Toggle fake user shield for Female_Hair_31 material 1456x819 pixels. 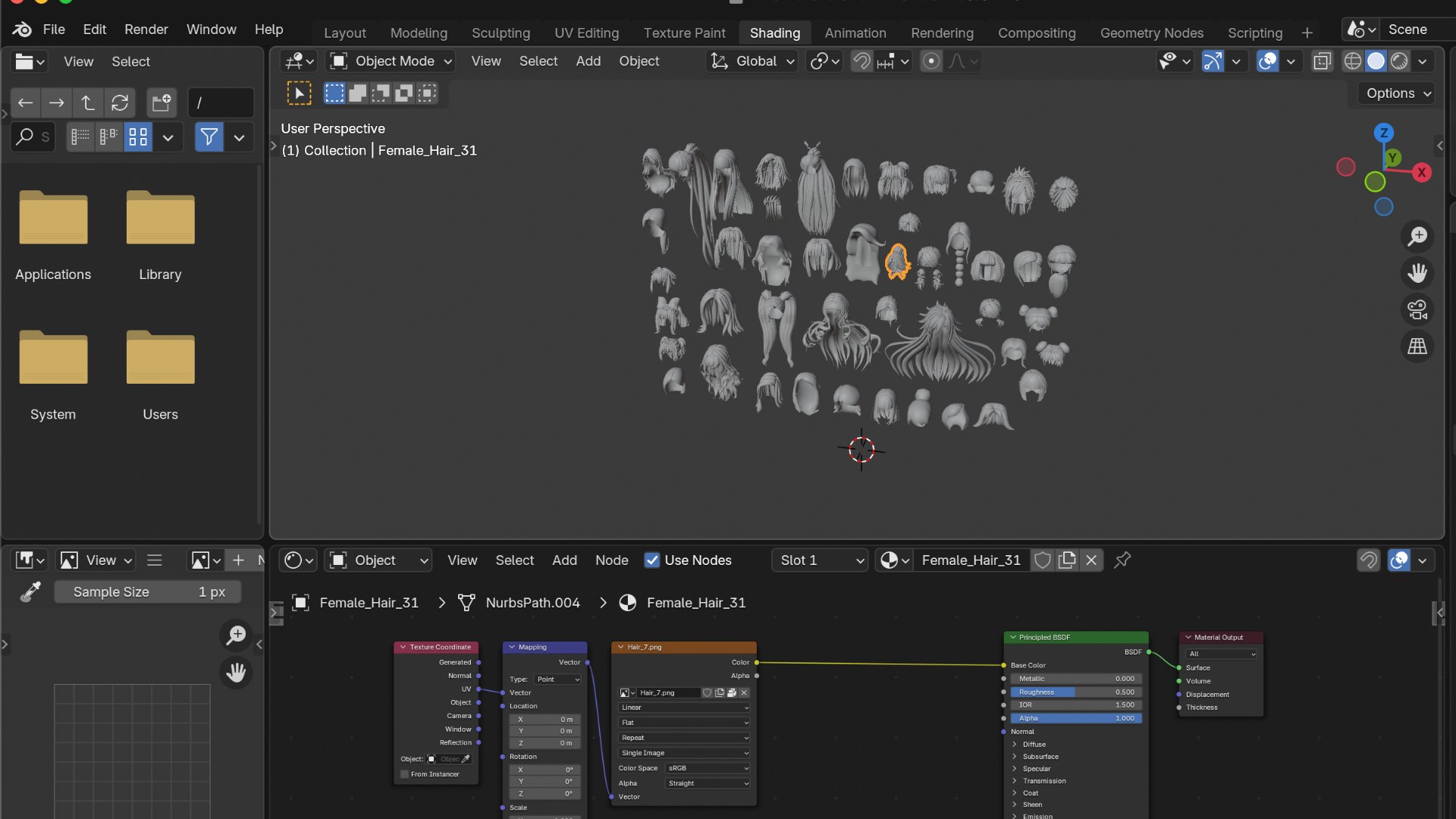1043,560
